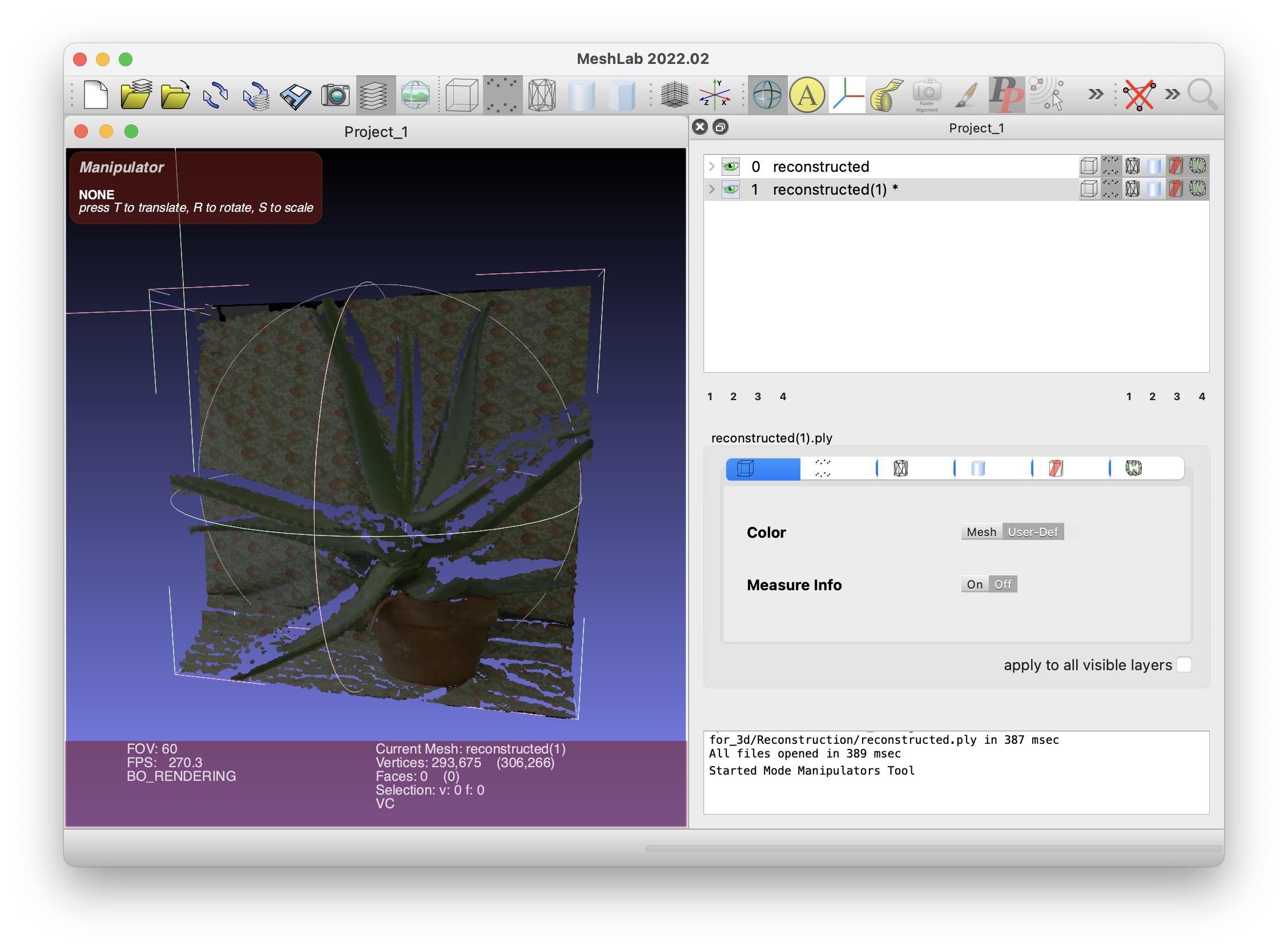Click the Manipulators Tool sphere icon
Image resolution: width=1288 pixels, height=951 pixels.
click(x=767, y=95)
